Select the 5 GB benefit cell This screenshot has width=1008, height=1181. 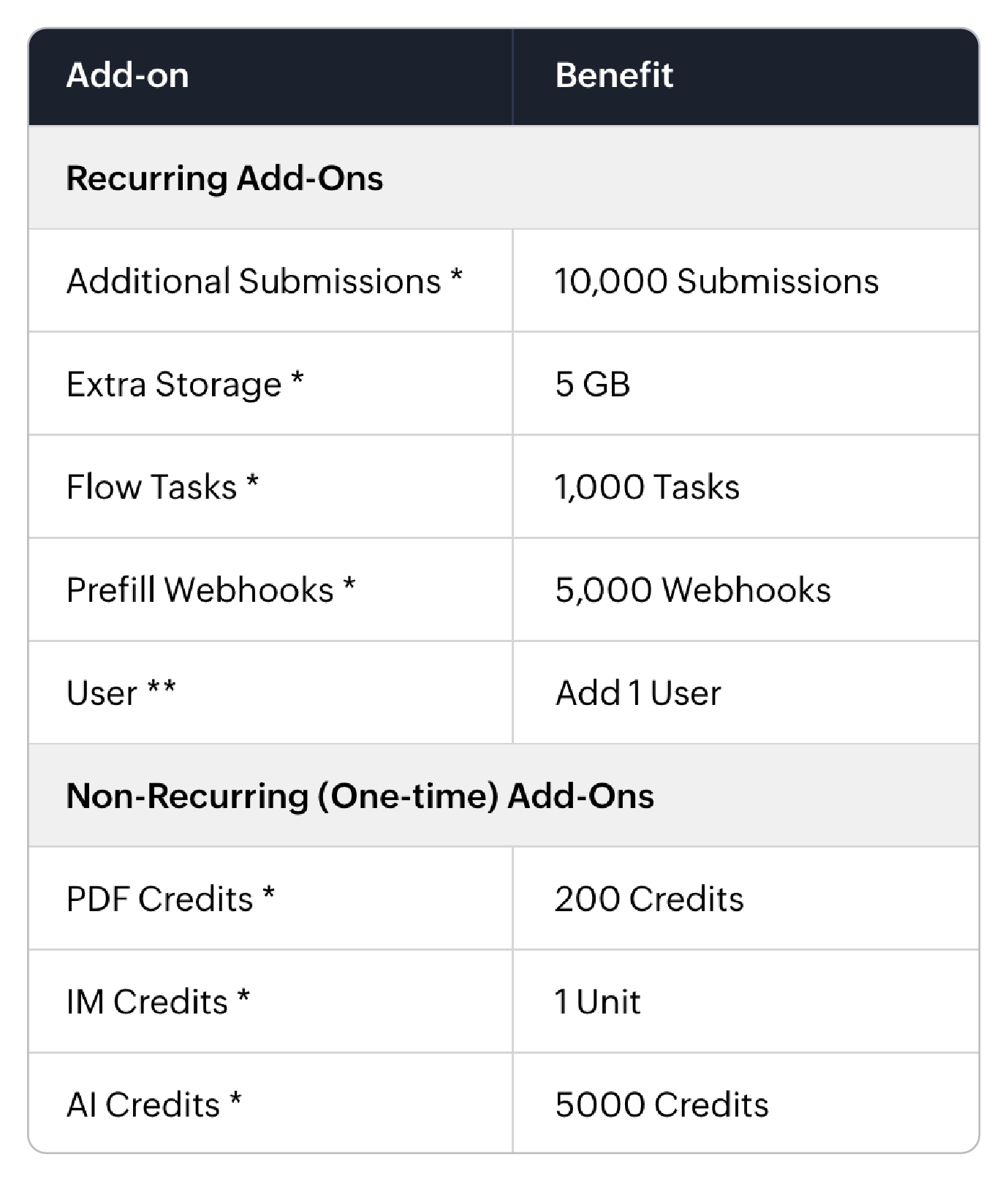(593, 385)
